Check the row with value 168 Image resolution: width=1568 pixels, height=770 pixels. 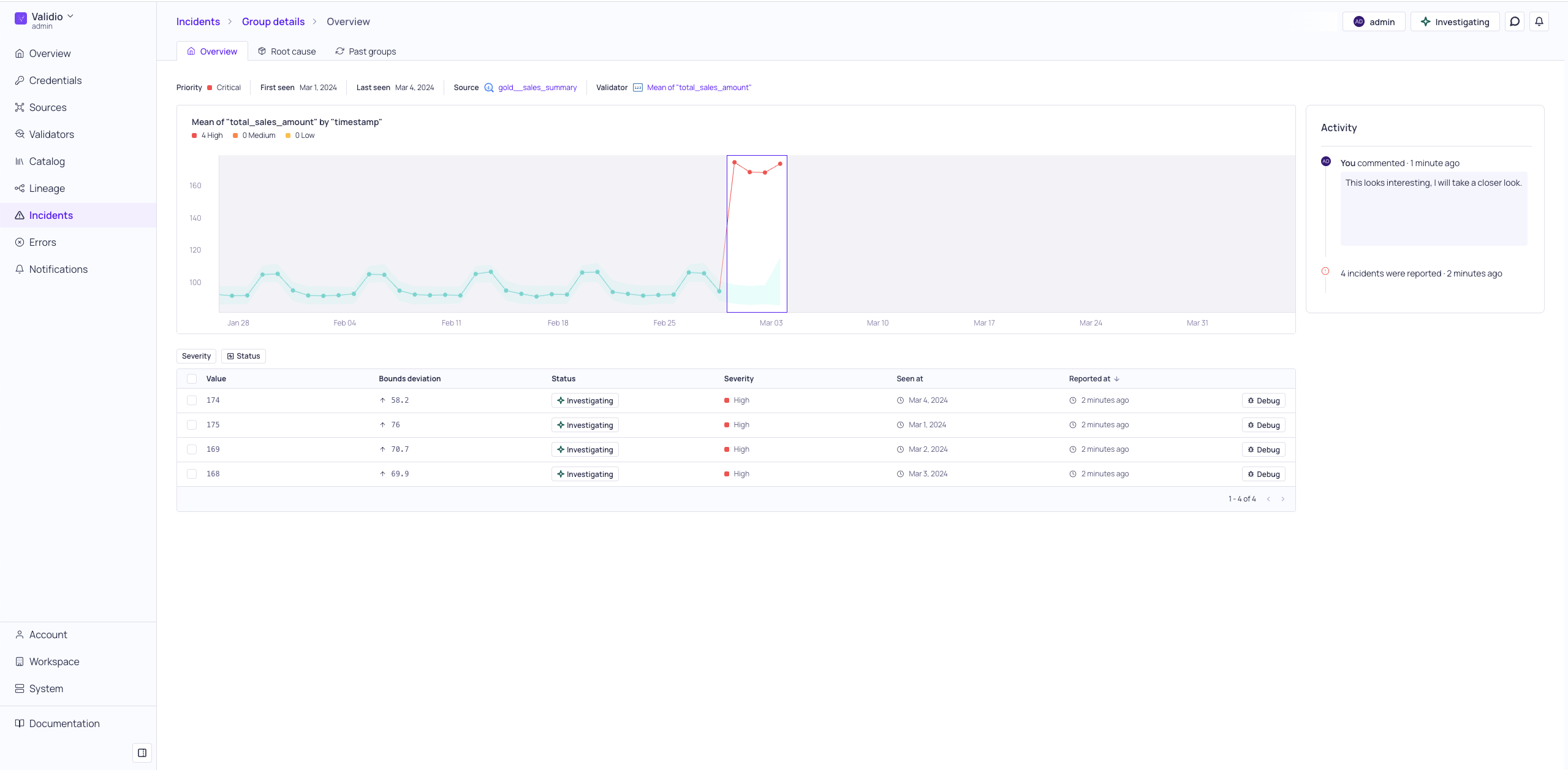(x=192, y=474)
